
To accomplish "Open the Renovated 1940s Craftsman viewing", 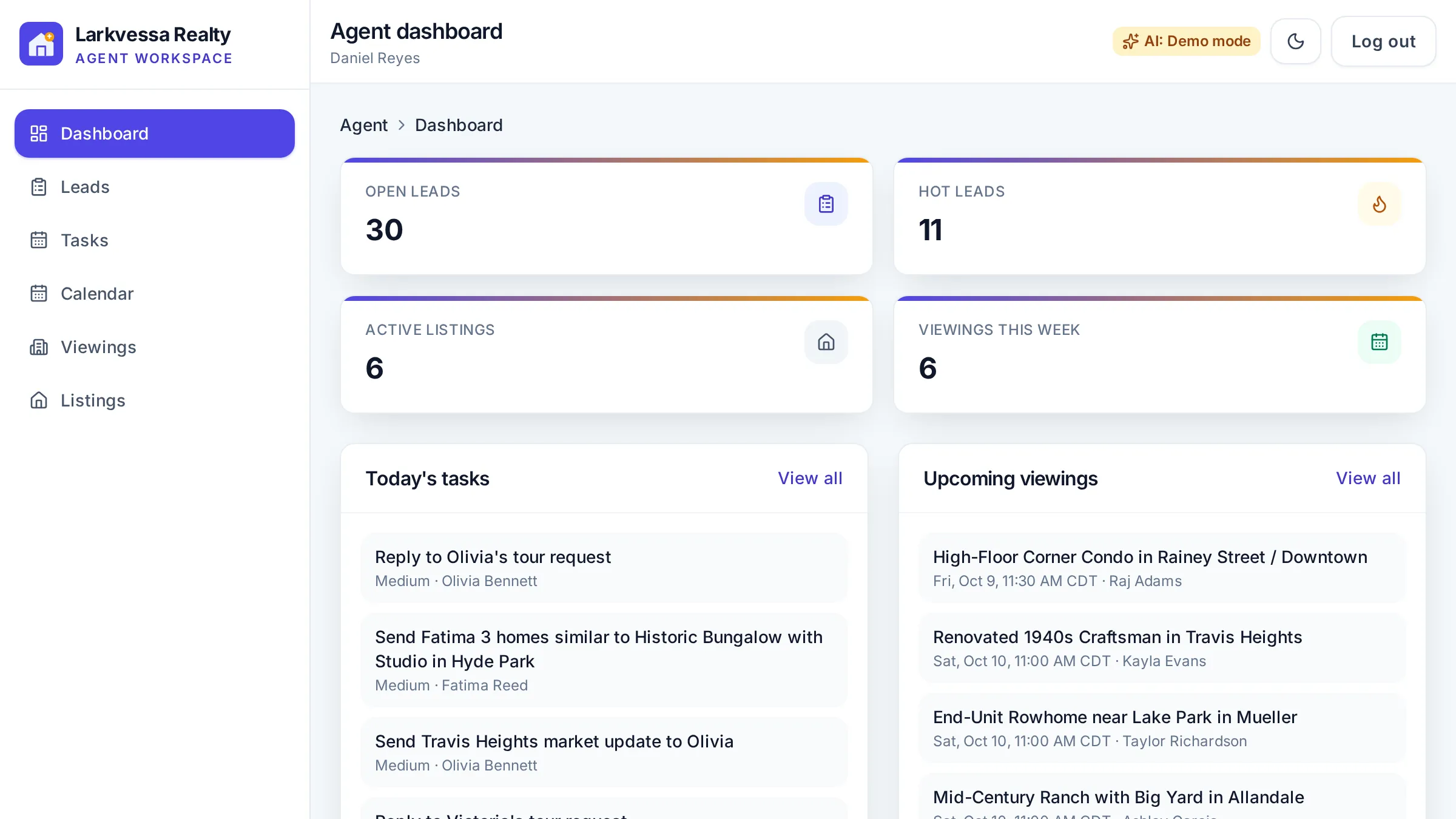I will 1162,648.
